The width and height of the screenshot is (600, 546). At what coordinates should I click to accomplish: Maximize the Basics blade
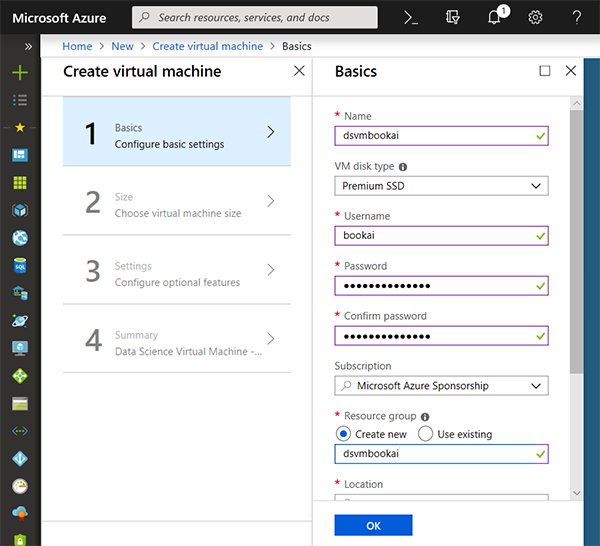coord(545,71)
